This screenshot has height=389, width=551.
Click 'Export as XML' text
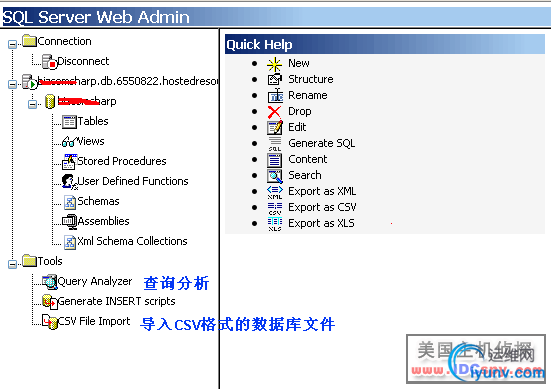(x=322, y=191)
